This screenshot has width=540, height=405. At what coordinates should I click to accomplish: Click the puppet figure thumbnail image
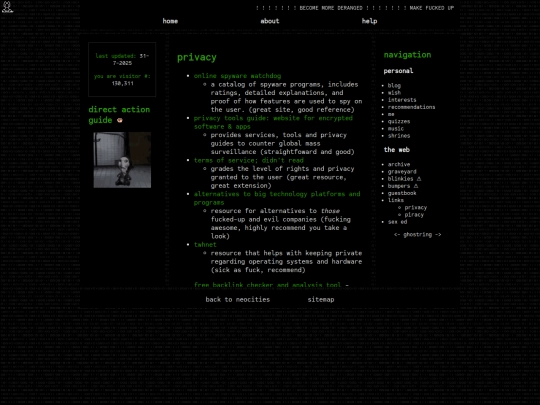(122, 160)
